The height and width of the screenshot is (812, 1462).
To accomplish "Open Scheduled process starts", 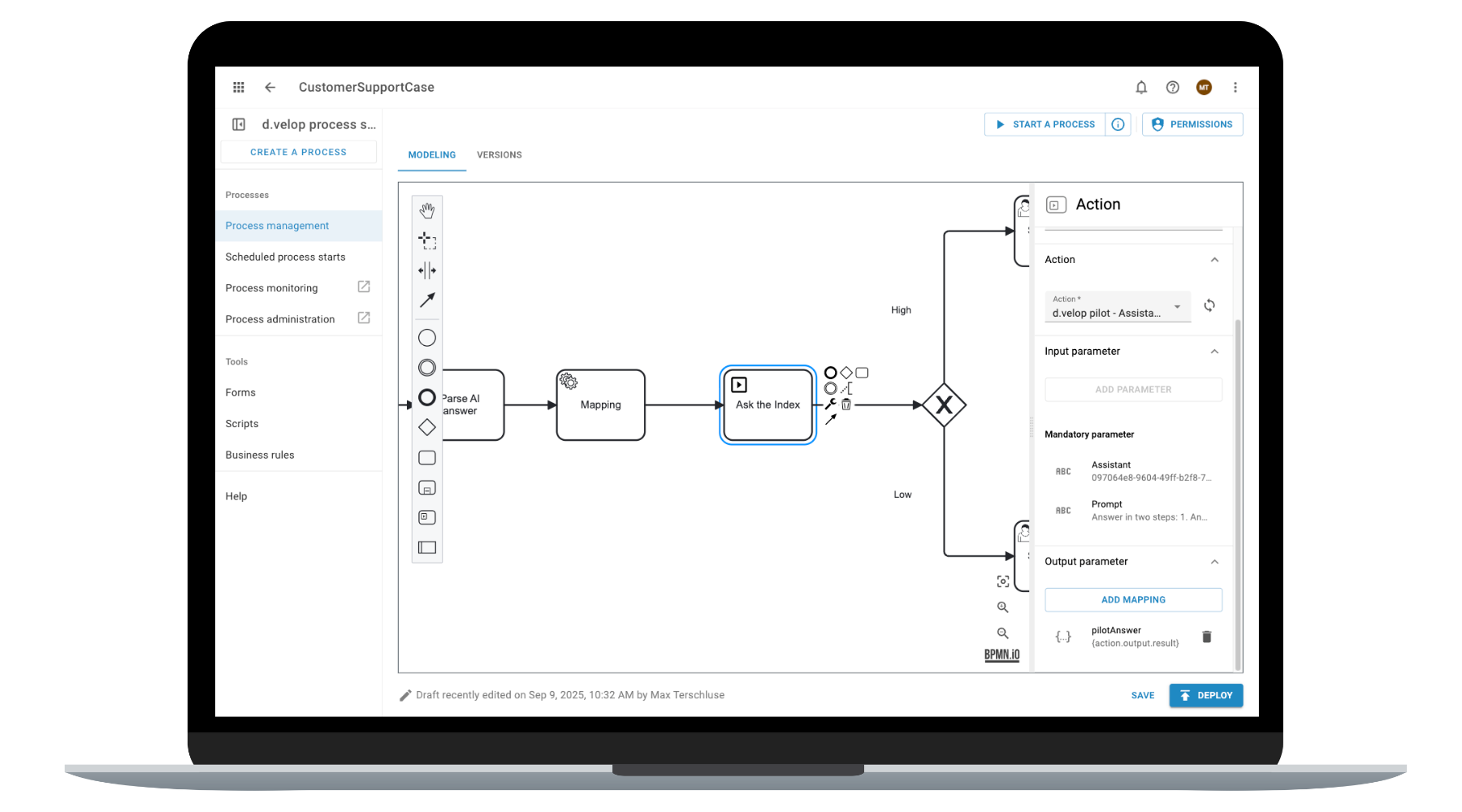I will [285, 257].
